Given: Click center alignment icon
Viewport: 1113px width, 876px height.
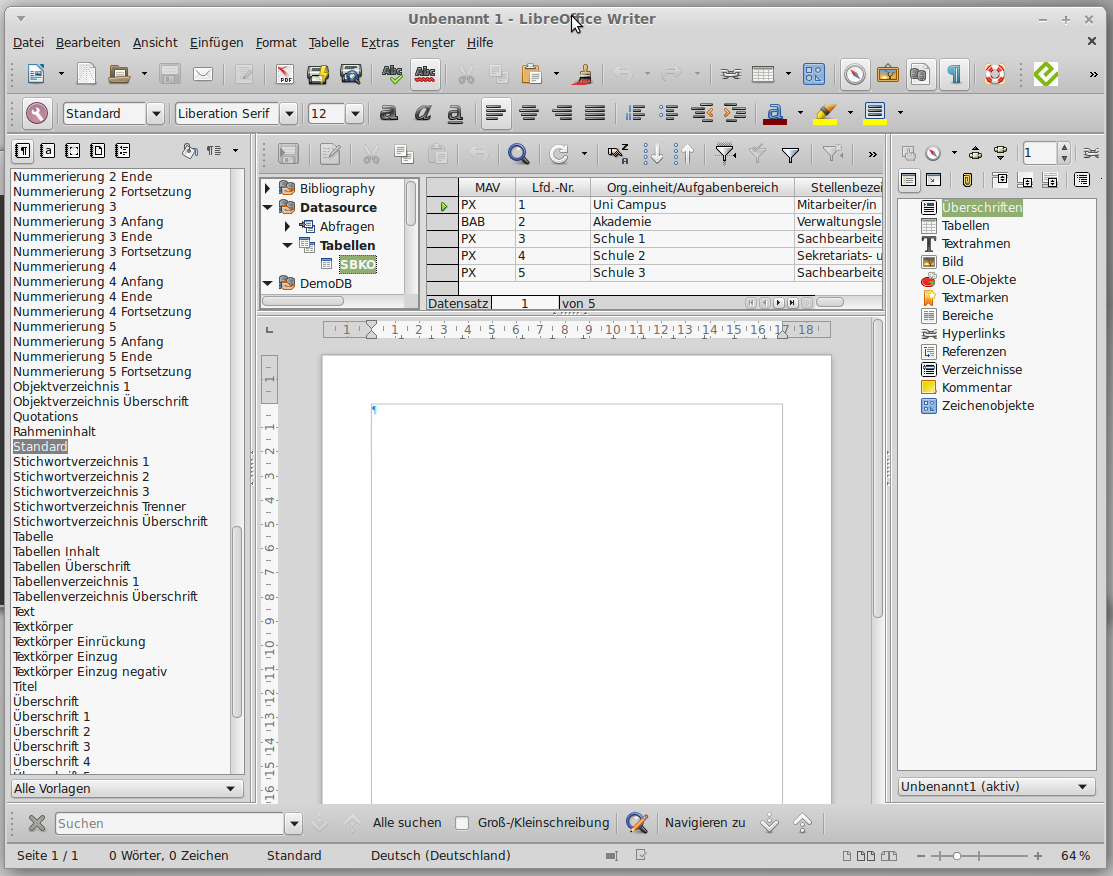Looking at the screenshot, I should point(529,113).
